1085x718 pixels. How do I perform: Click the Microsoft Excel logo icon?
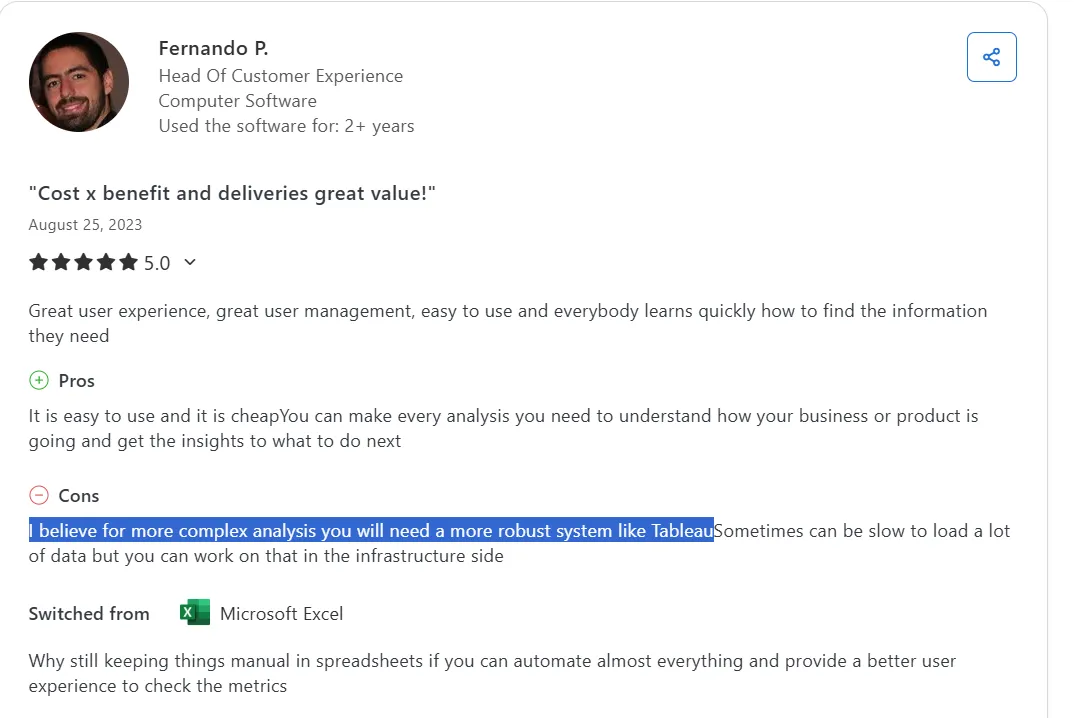(x=195, y=613)
